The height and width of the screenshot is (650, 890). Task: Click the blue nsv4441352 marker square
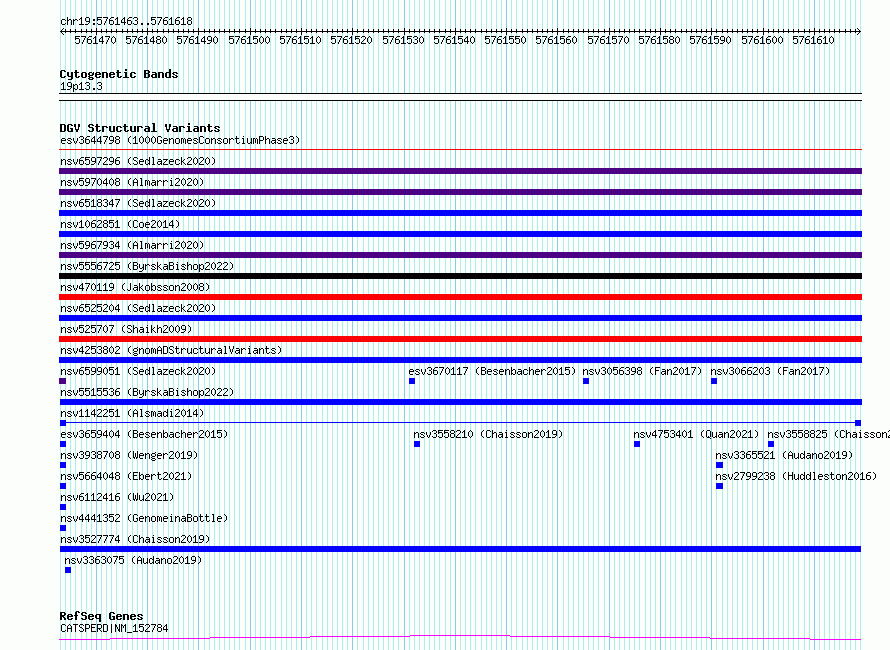point(63,528)
